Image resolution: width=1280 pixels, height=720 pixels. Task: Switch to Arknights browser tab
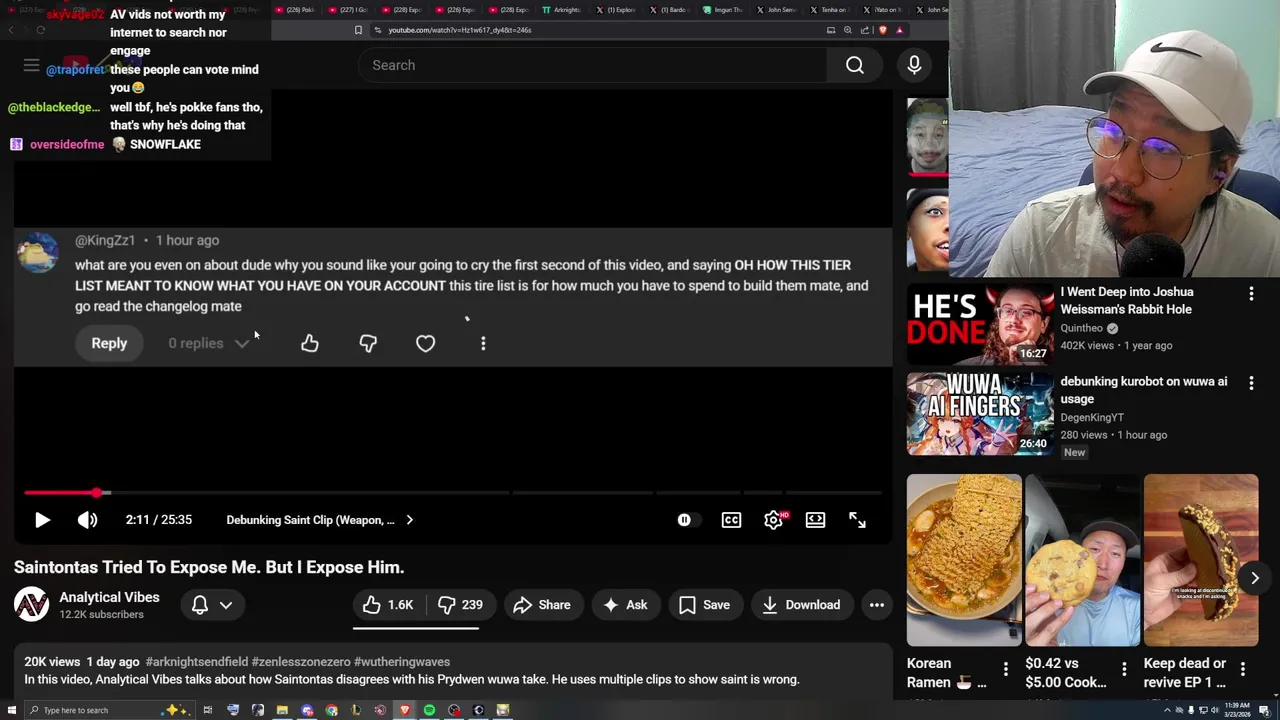click(x=562, y=10)
